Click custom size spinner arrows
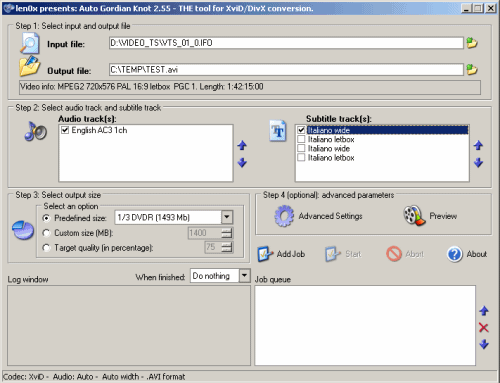The height and width of the screenshot is (383, 500). click(227, 233)
